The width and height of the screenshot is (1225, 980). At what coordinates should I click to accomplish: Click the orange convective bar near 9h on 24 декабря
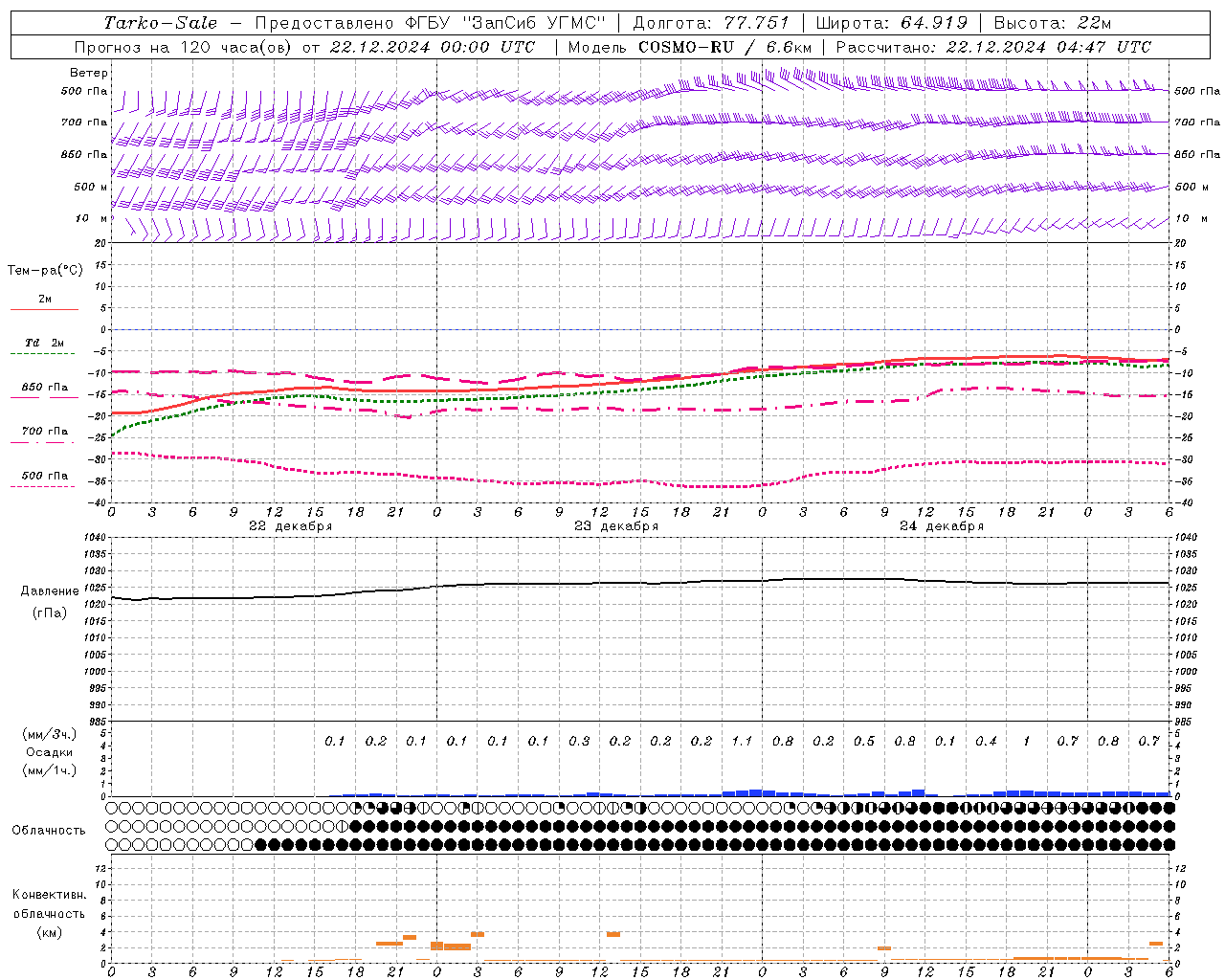pos(884,948)
